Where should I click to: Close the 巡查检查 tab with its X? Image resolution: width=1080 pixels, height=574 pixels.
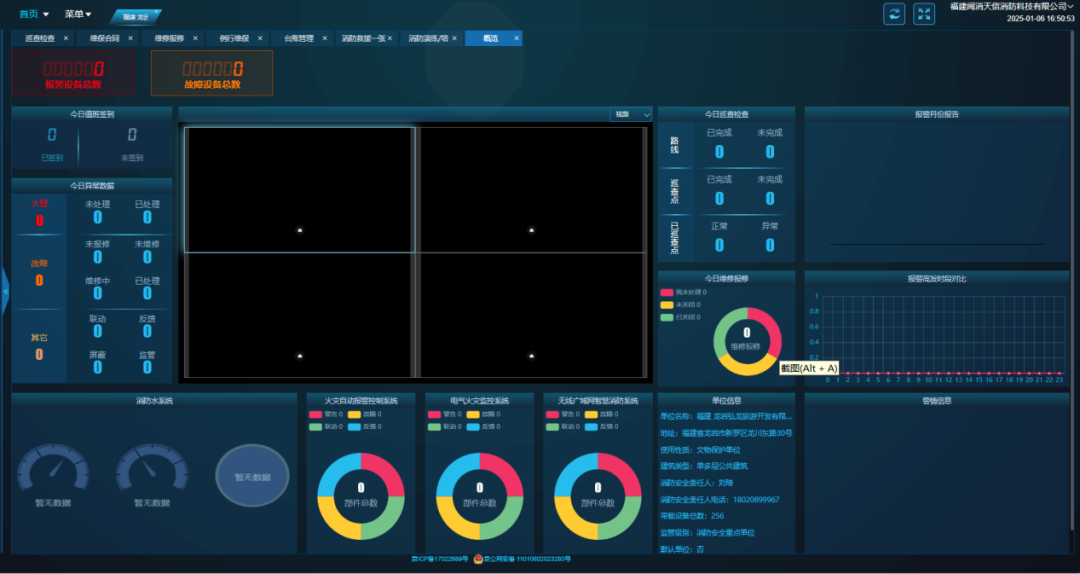click(66, 38)
